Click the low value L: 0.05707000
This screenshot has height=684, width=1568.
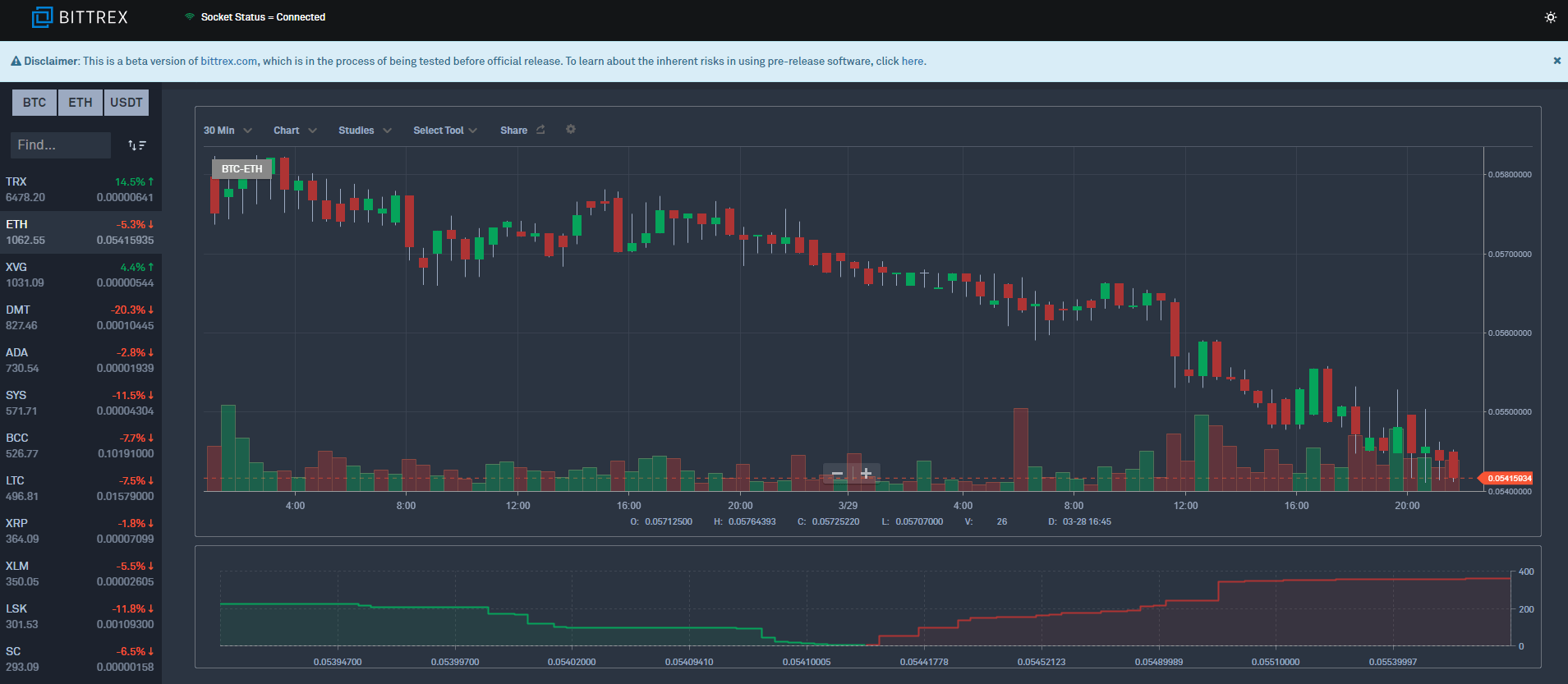[x=913, y=521]
